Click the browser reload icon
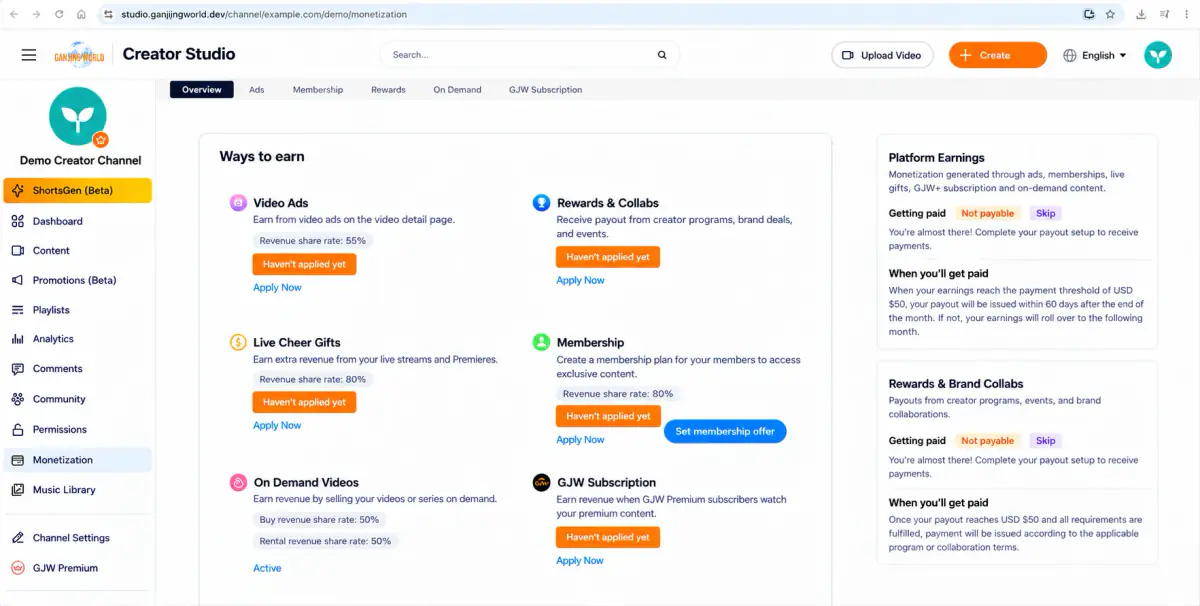 pyautogui.click(x=59, y=14)
